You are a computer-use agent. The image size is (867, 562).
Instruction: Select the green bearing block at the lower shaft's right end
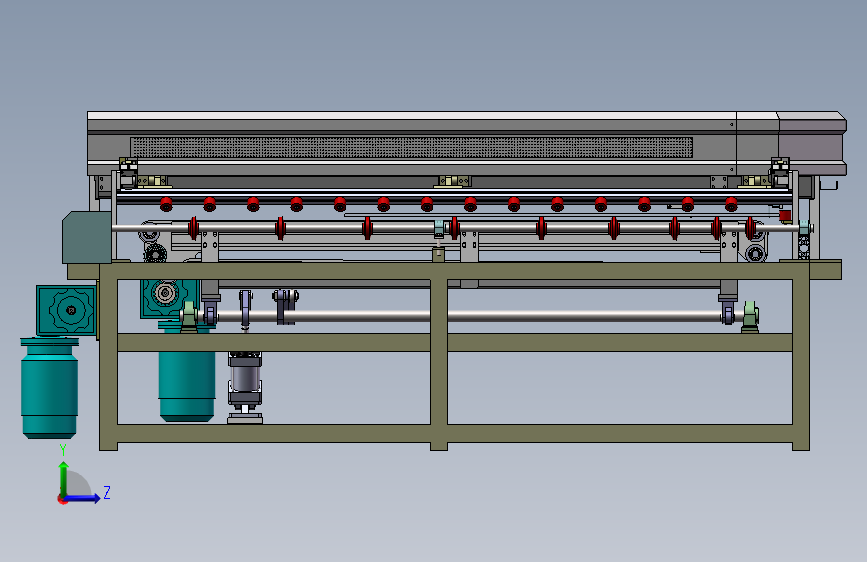click(x=750, y=316)
